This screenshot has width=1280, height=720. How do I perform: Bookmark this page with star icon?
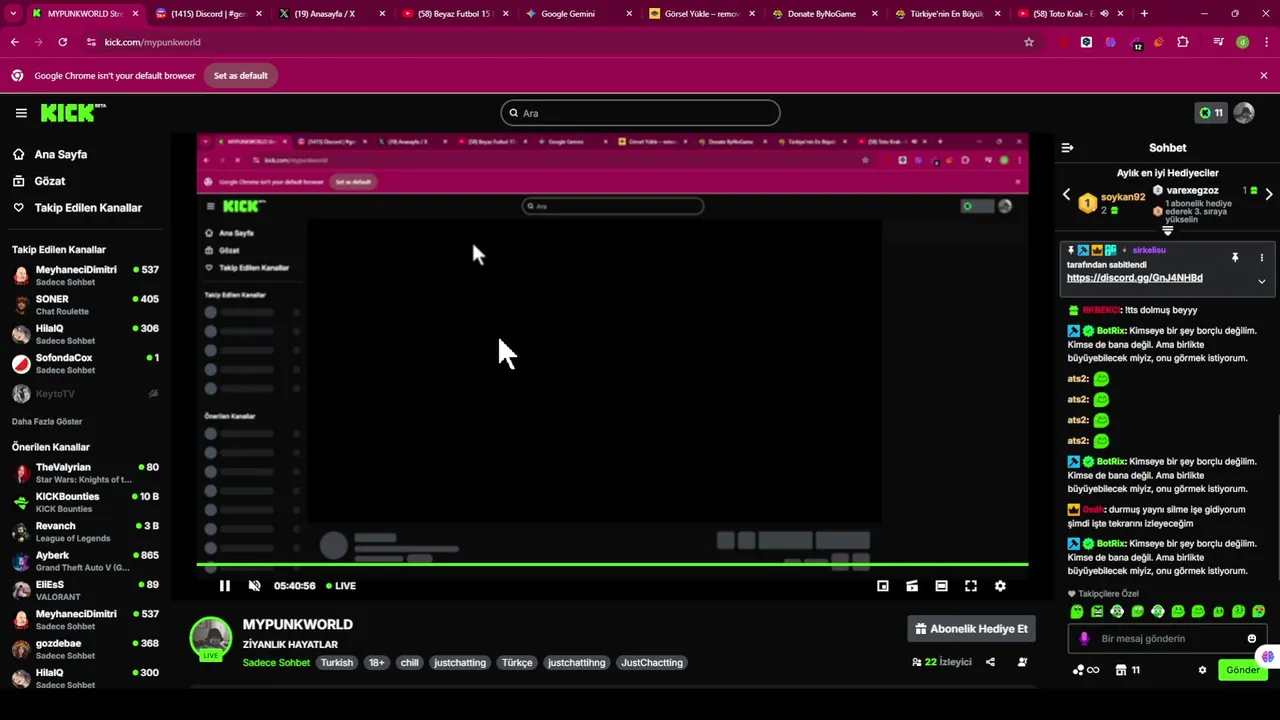(x=1028, y=42)
